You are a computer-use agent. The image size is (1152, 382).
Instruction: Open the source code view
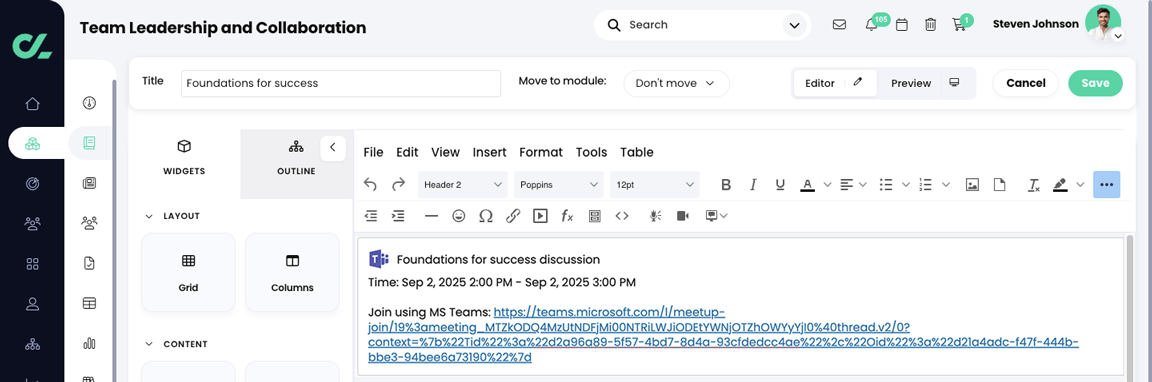pyautogui.click(x=622, y=216)
